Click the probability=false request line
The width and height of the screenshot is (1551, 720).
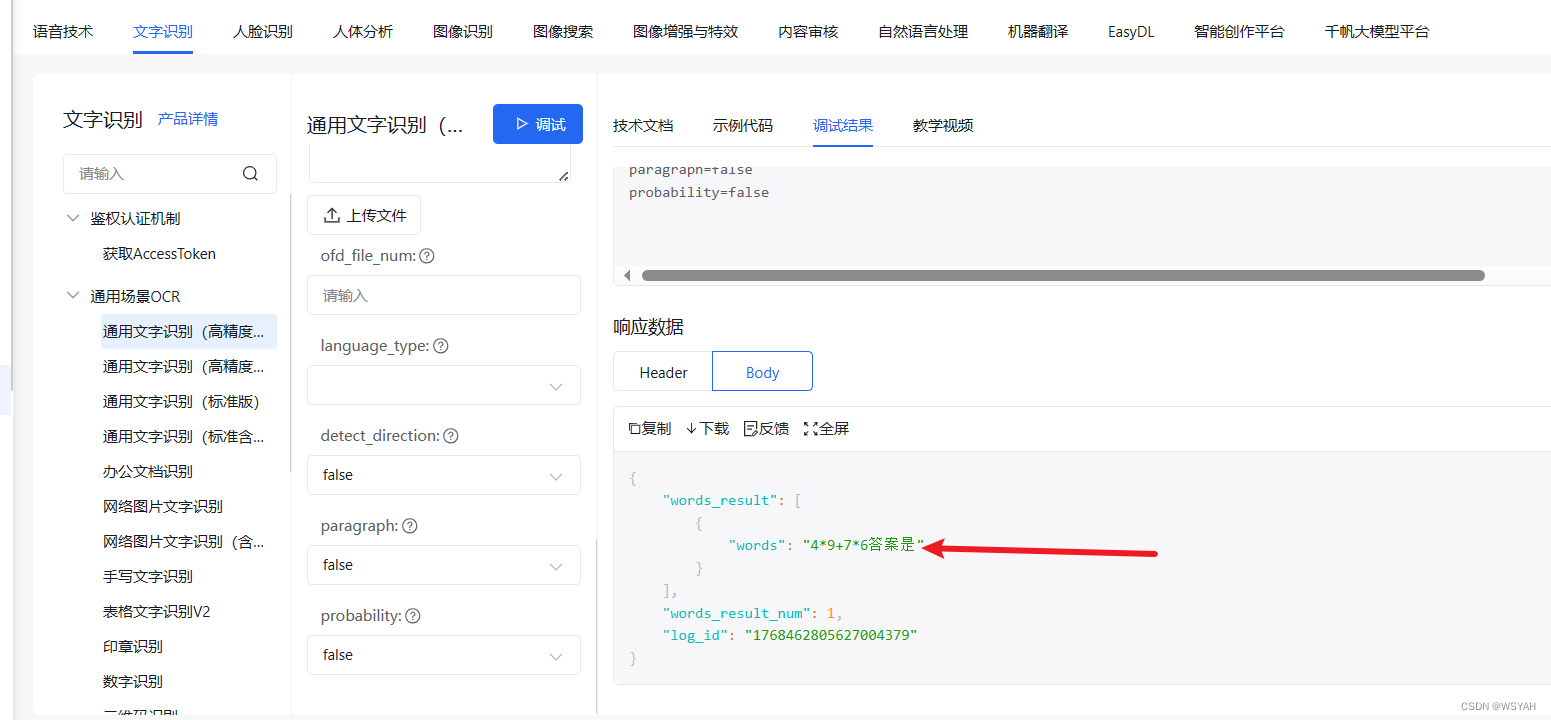tap(699, 192)
